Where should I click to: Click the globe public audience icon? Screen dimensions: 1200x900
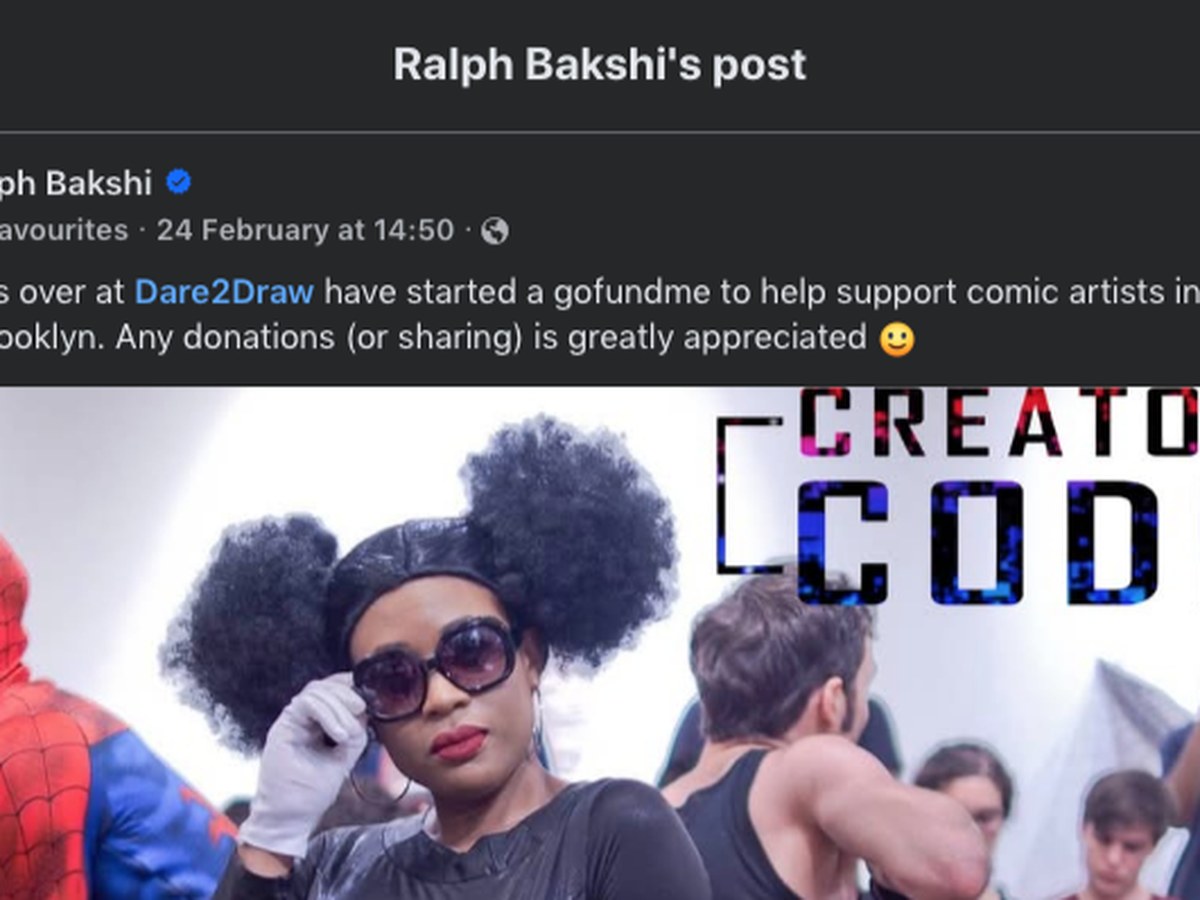click(x=495, y=232)
